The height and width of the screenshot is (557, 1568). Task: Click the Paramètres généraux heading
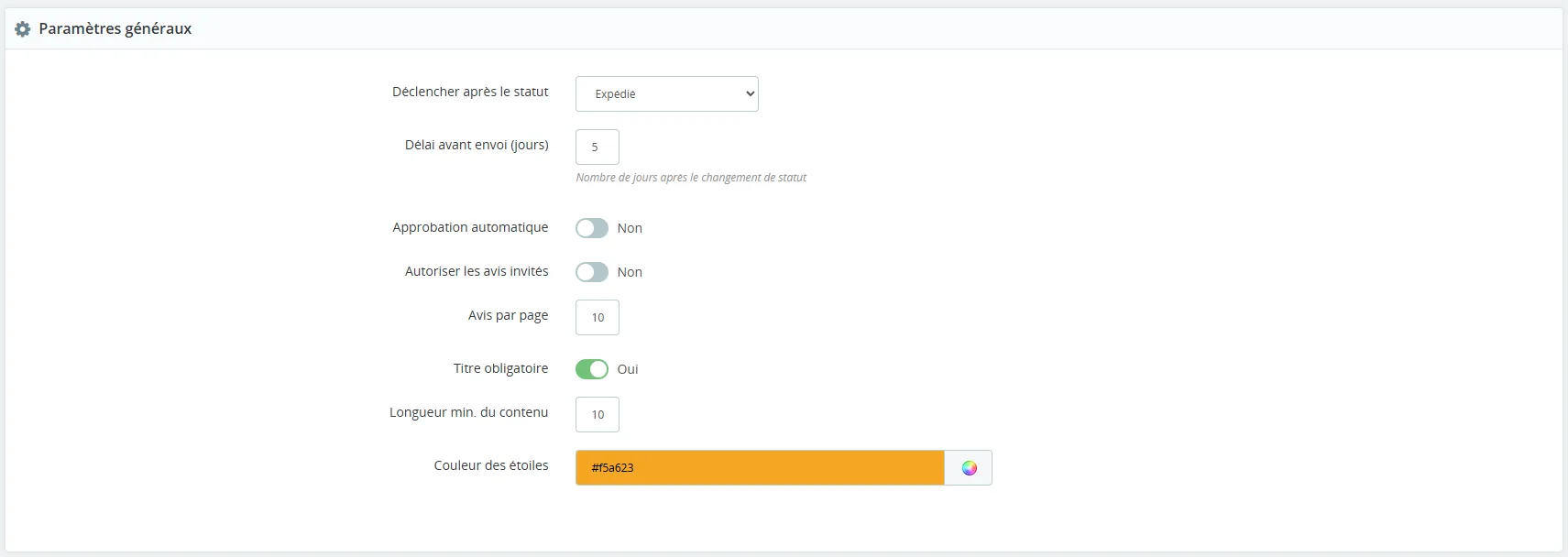[x=115, y=28]
